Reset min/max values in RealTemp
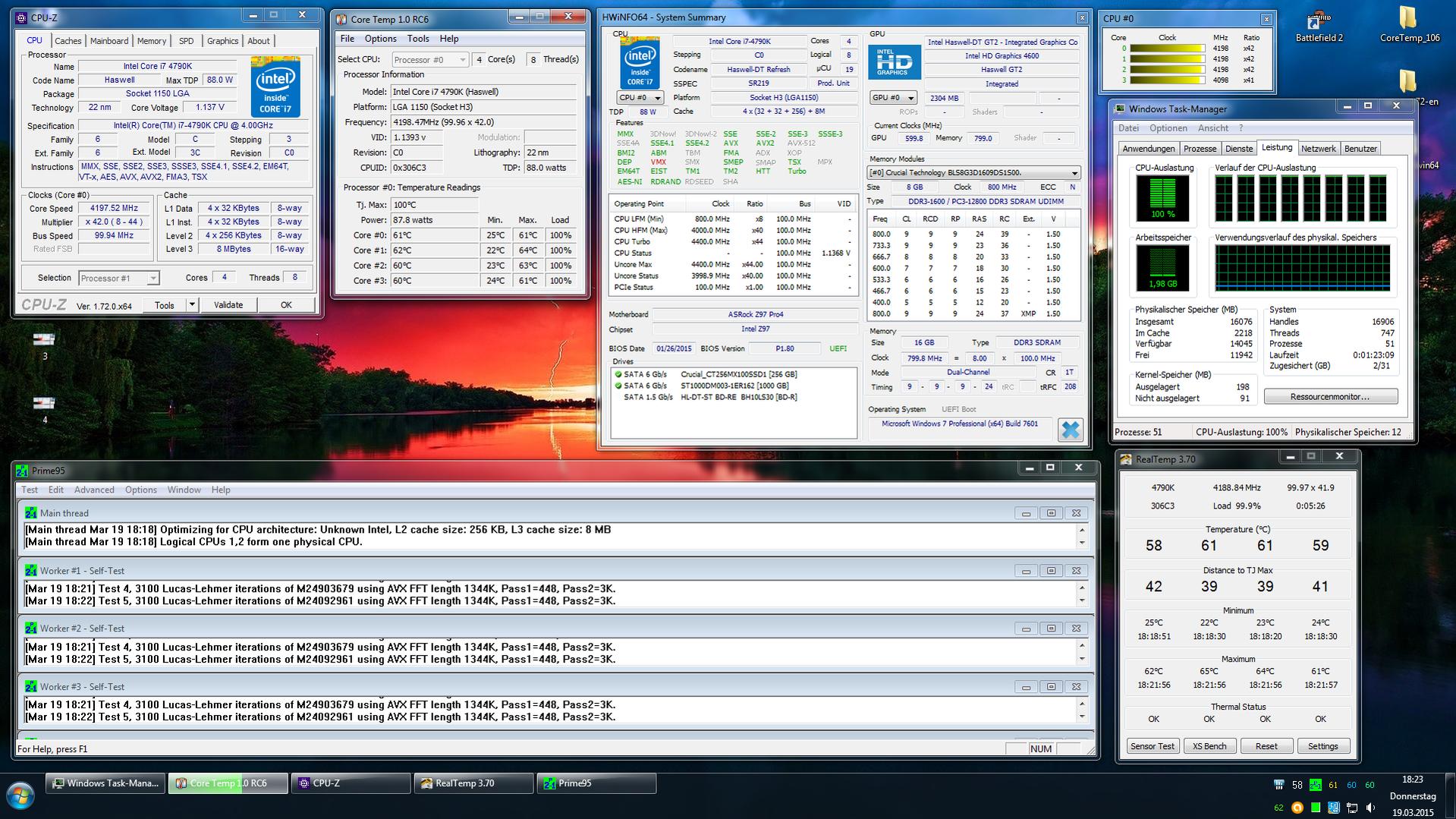The image size is (1456, 819). (x=1266, y=746)
